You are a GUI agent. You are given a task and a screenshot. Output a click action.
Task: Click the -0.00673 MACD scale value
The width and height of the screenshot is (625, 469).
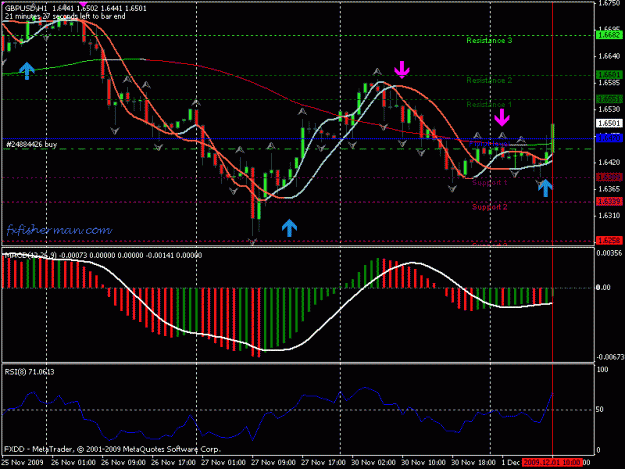(x=609, y=357)
